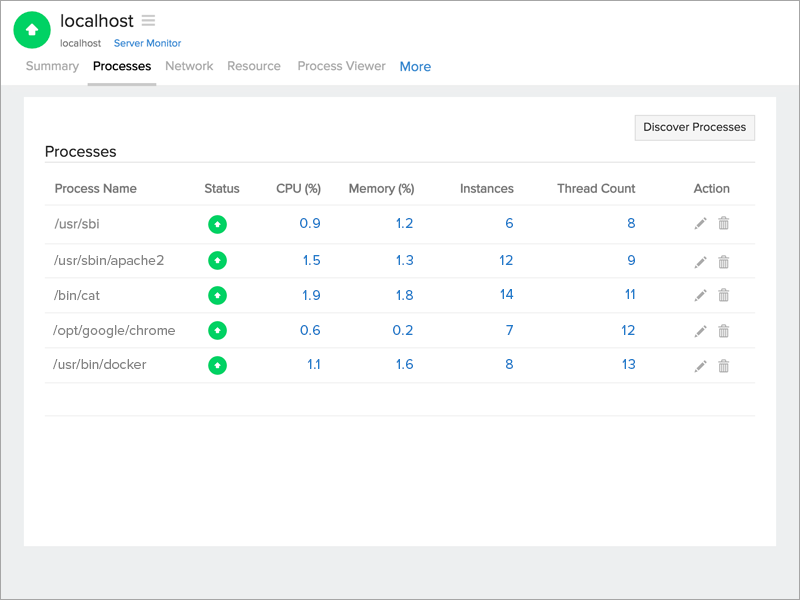Viewport: 800px width, 600px height.
Task: Remove /usr/bin/docker with the trash icon
Action: 724,365
